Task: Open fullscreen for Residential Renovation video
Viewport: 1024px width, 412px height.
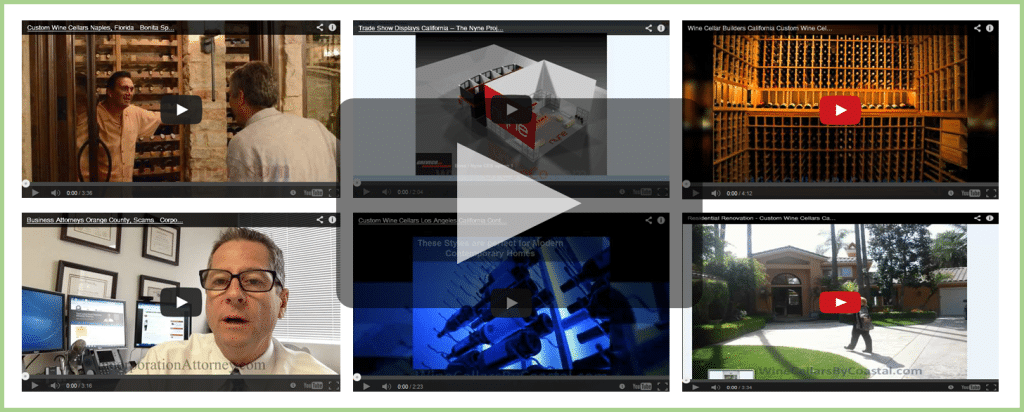Action: (991, 387)
